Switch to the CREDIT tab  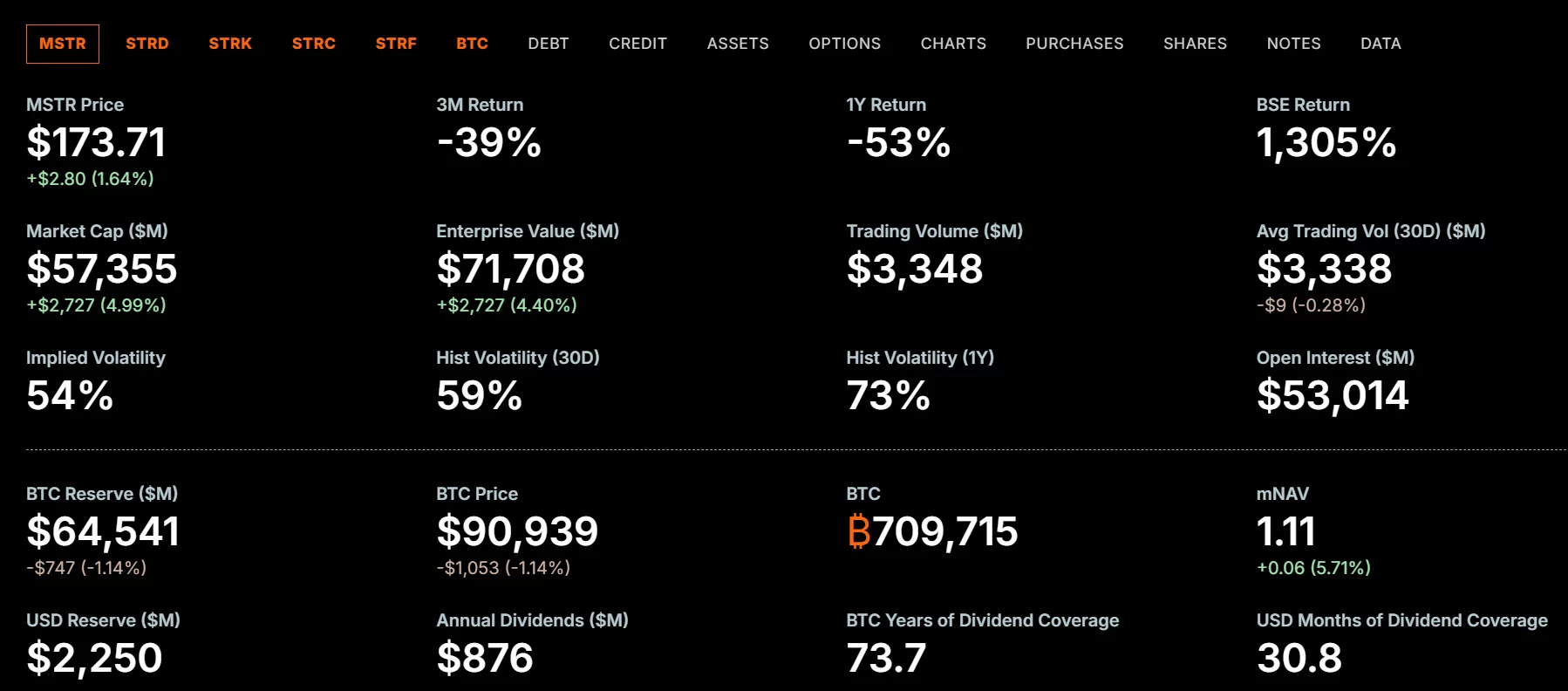637,44
